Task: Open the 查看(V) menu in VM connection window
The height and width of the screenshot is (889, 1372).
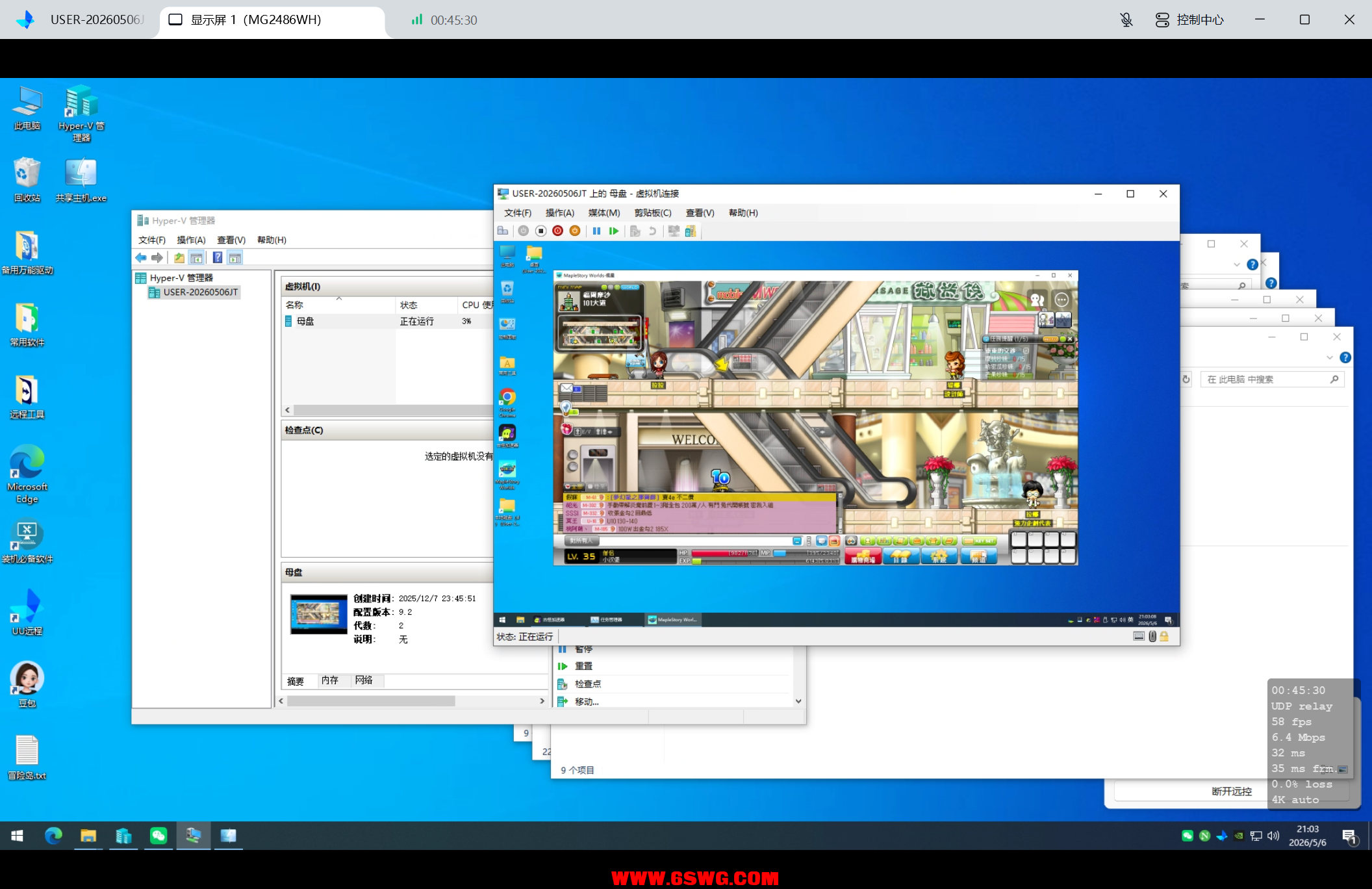Action: pyautogui.click(x=700, y=213)
